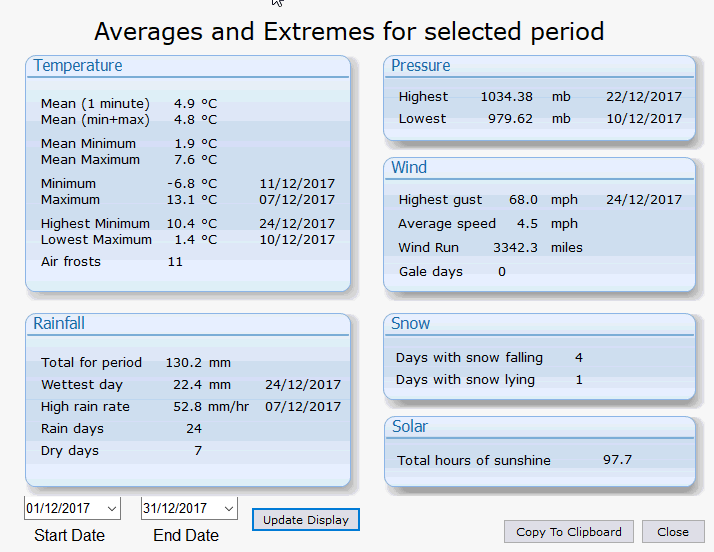Click the minimum temperature -6.8 °C
Viewport: 714px width, 552px height.
(x=192, y=184)
